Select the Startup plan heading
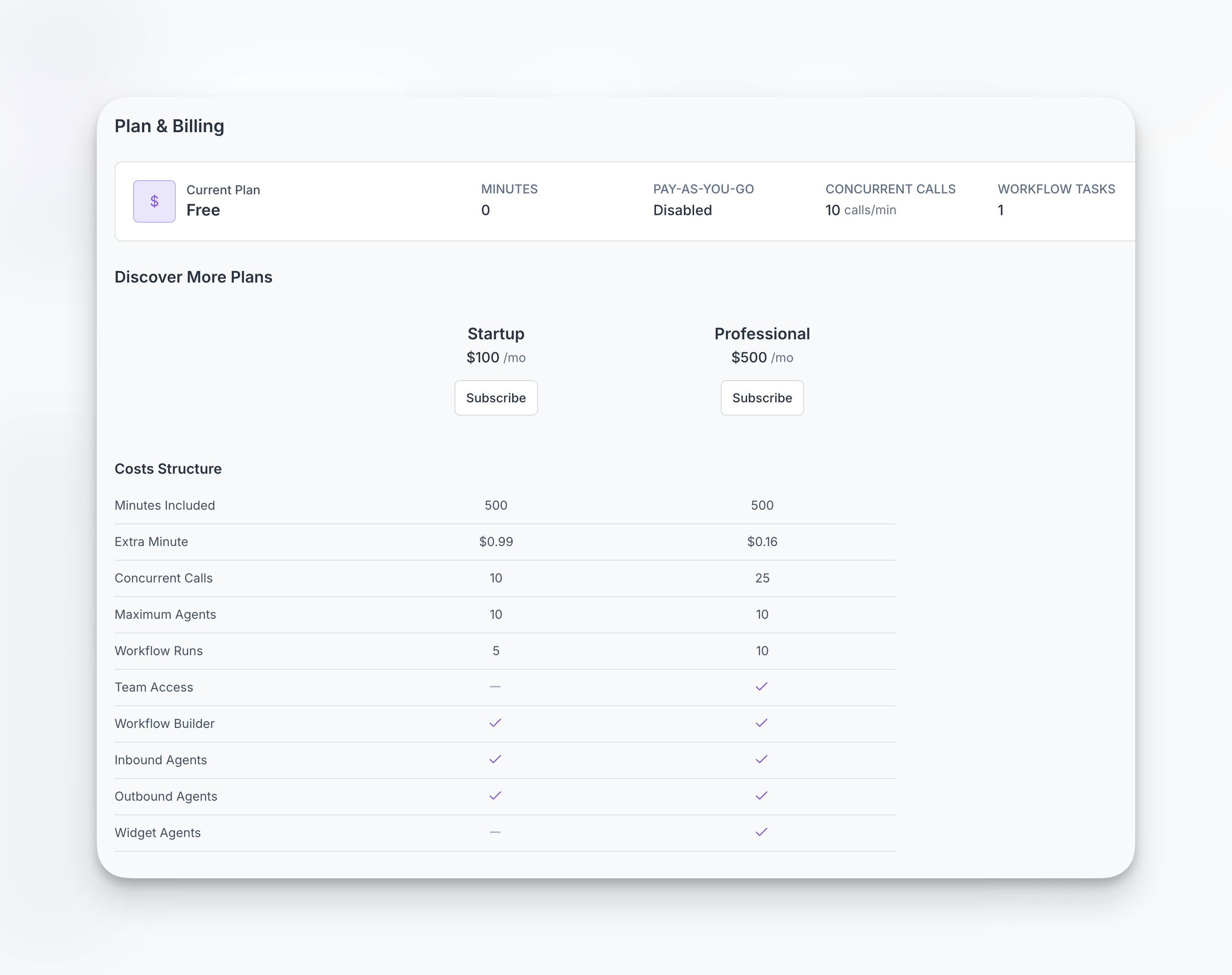 tap(496, 334)
